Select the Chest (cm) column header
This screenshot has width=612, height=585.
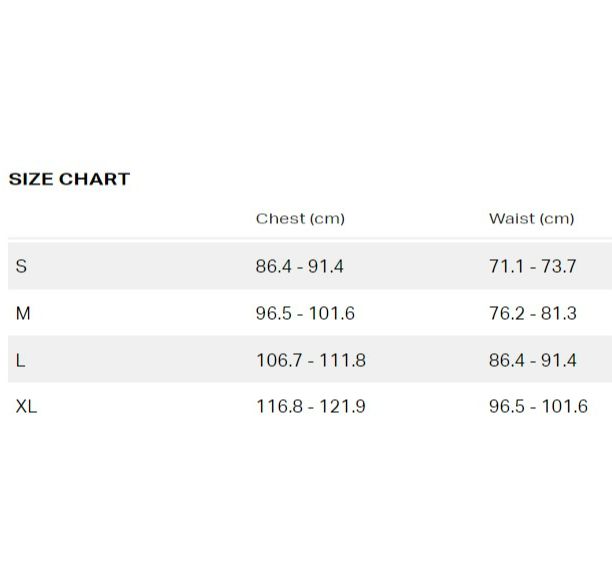tap(300, 218)
